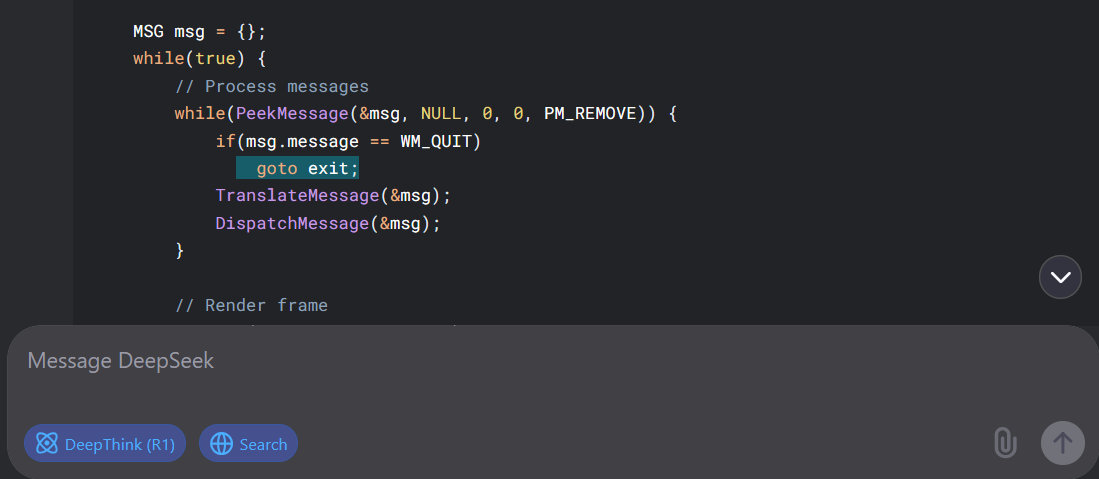Image resolution: width=1099 pixels, height=479 pixels.
Task: Click the highlighted goto exit; line
Action: tap(297, 168)
